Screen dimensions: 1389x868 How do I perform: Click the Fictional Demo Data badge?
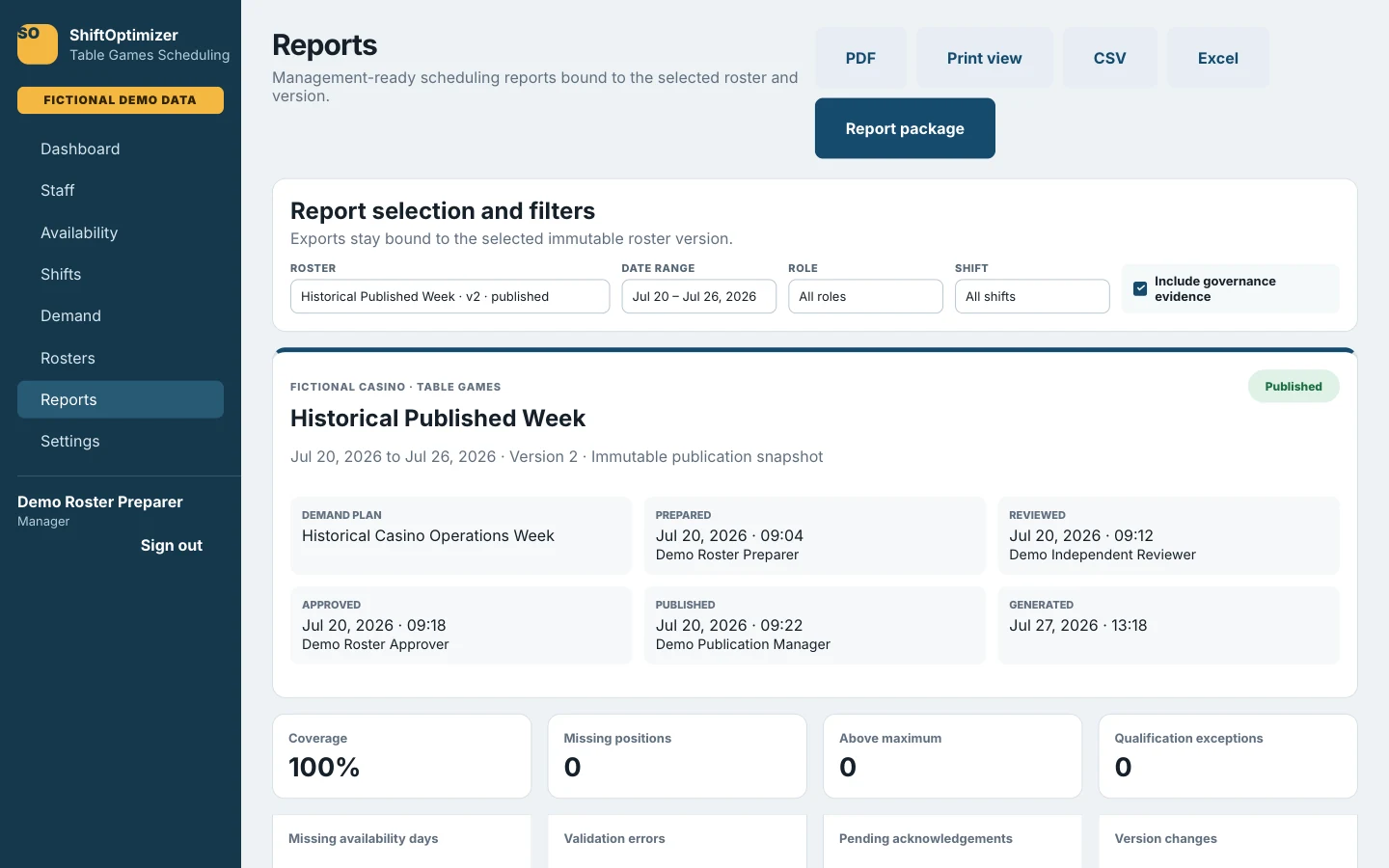121,100
